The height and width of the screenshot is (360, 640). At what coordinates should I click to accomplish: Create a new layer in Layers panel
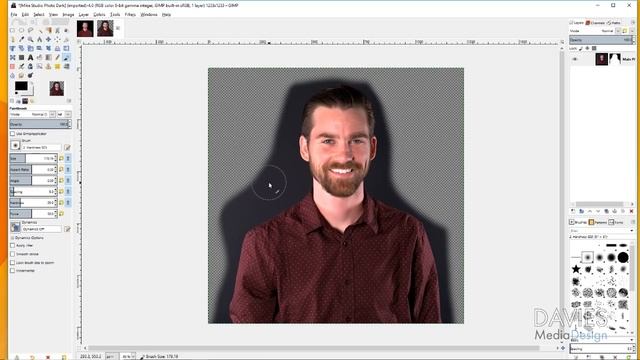pyautogui.click(x=573, y=211)
